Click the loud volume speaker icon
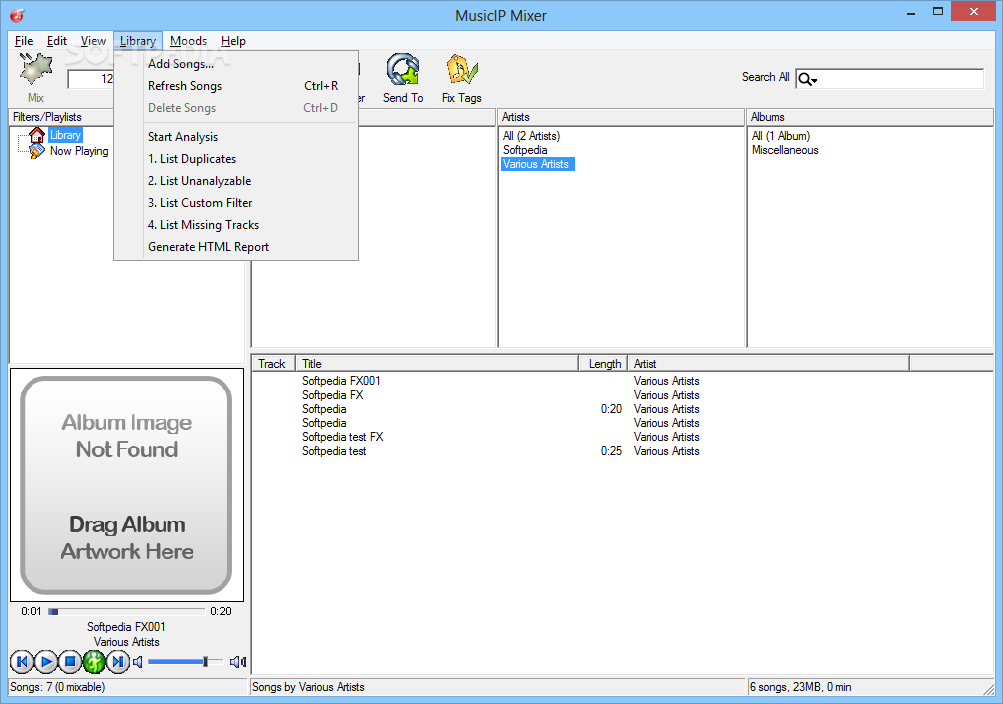Viewport: 1003px width, 704px height. point(238,662)
